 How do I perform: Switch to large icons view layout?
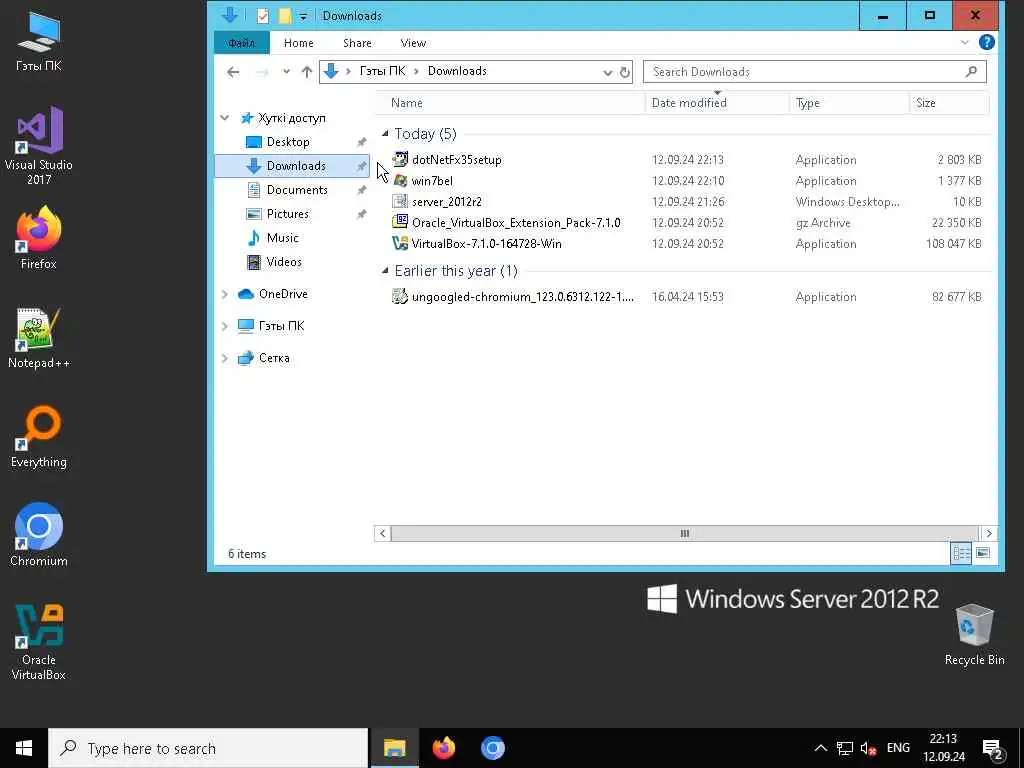(983, 554)
